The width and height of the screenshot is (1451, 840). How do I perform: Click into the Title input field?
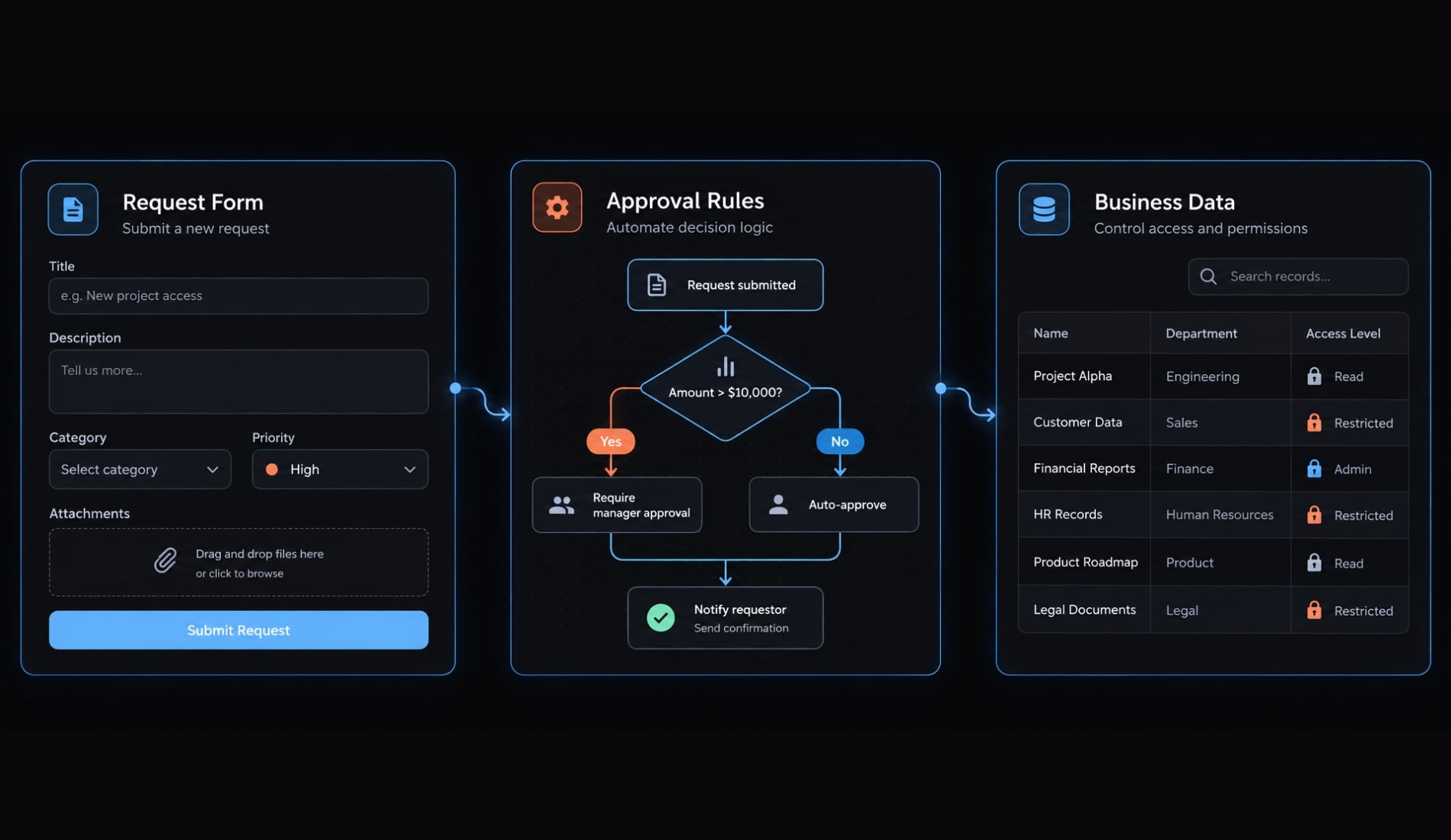coord(238,296)
